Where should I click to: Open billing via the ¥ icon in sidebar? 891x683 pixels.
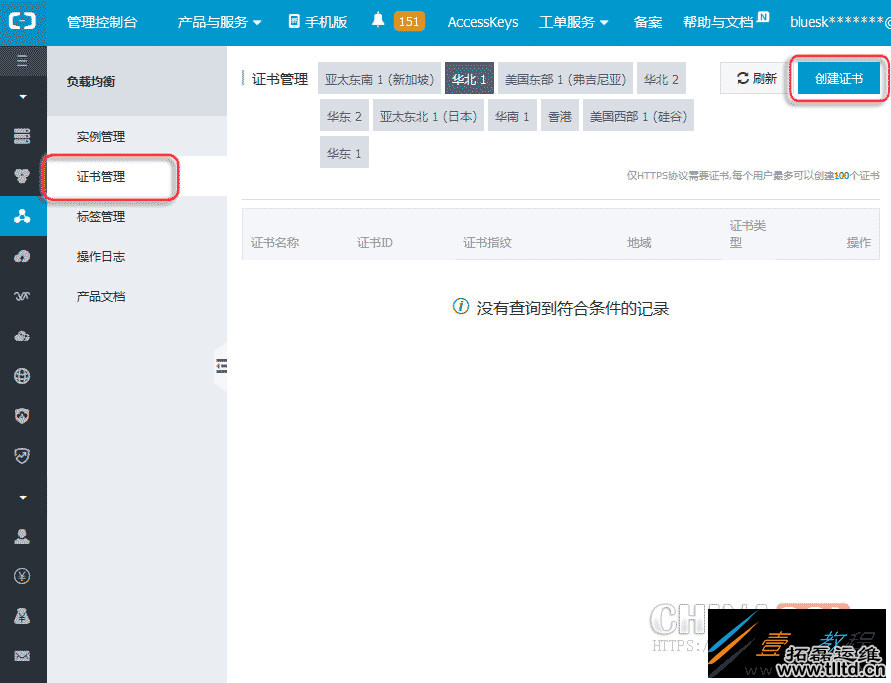(x=22, y=575)
